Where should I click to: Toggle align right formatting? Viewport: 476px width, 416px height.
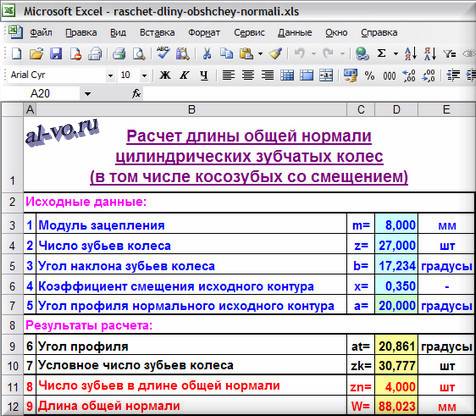click(267, 75)
